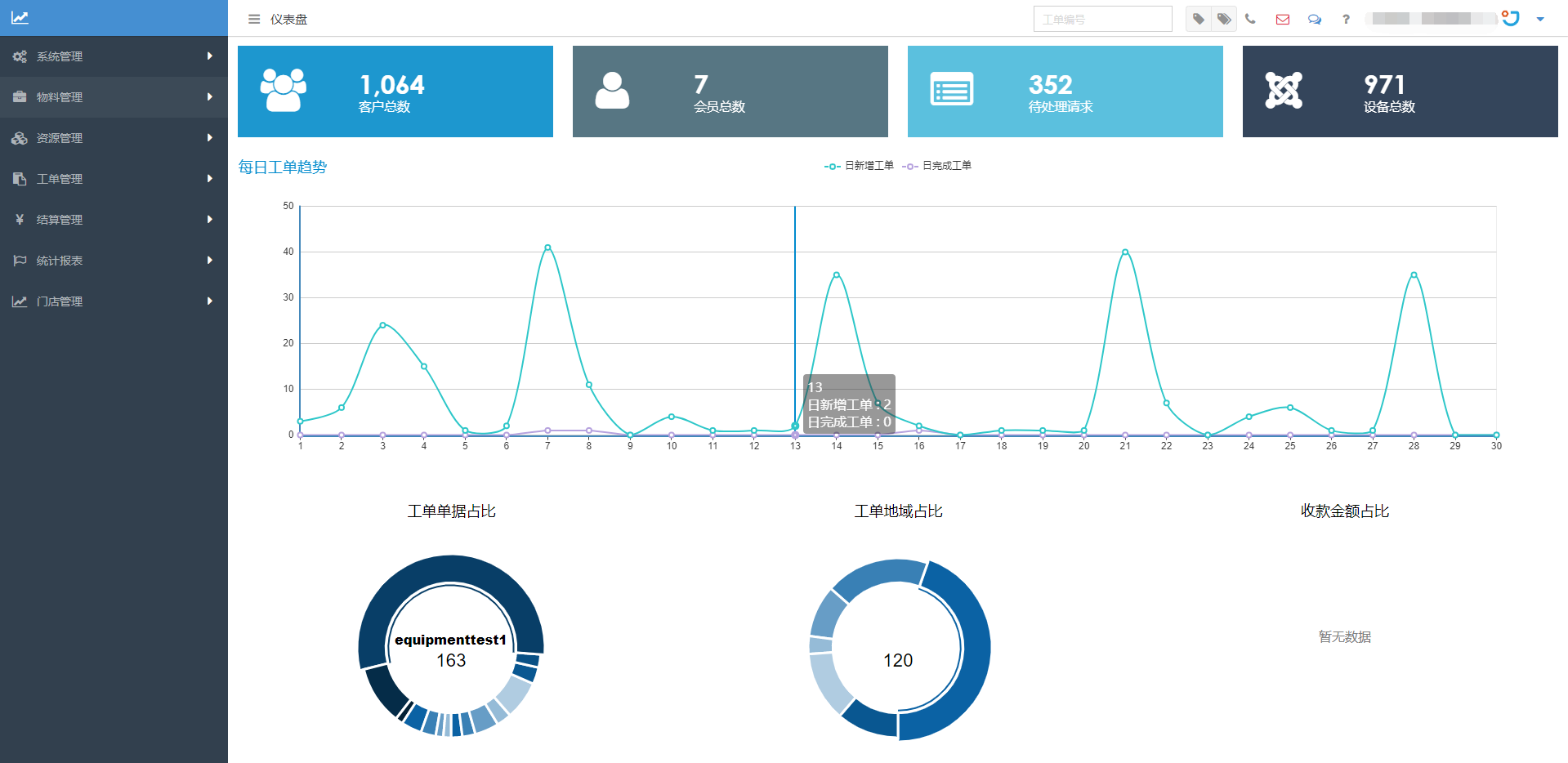Click the 工单单据占比 chart title
Image resolution: width=1568 pixels, height=763 pixels.
(452, 511)
